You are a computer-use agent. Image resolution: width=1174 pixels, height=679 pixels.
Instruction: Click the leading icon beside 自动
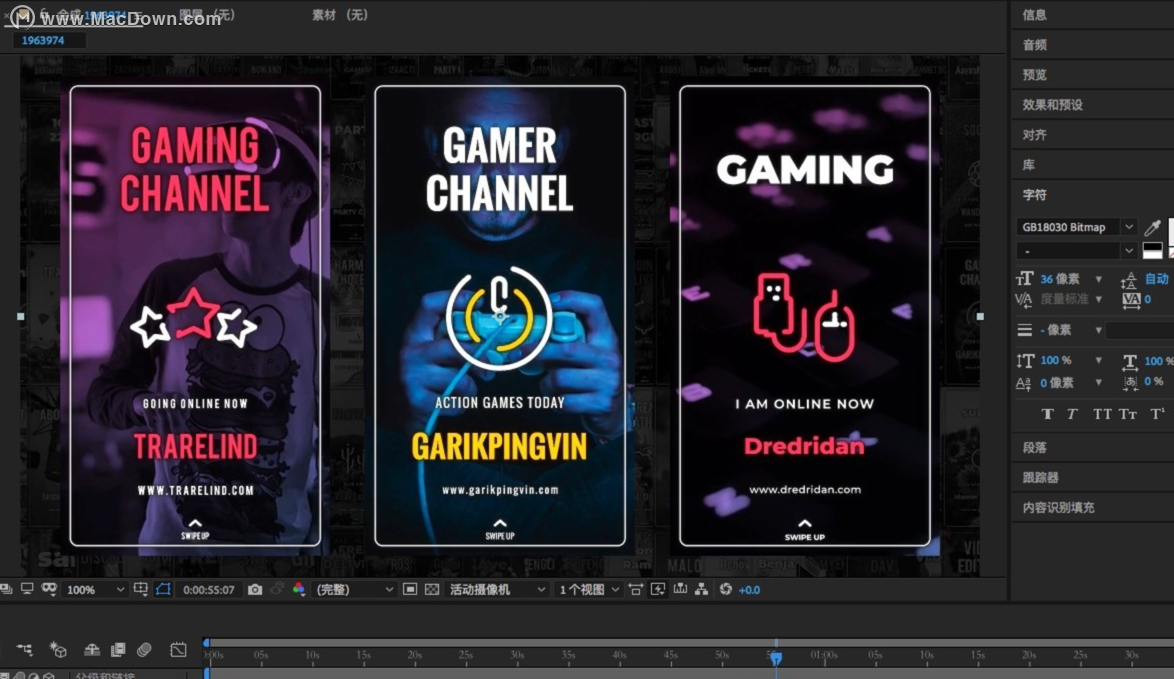pyautogui.click(x=1128, y=281)
